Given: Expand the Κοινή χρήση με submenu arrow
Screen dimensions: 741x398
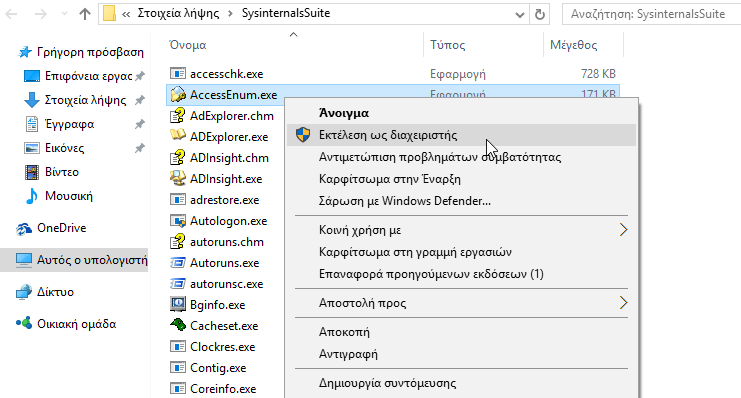Looking at the screenshot, I should (623, 230).
